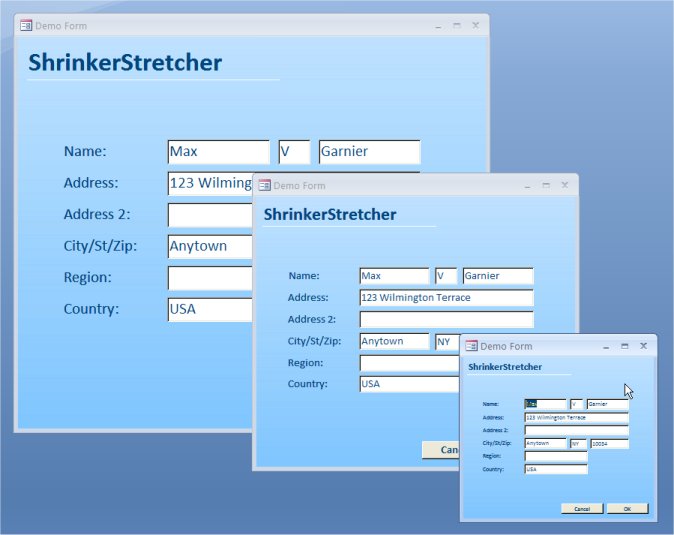Minimize the medium Demo Form window
This screenshot has height=535, width=674.
click(527, 186)
